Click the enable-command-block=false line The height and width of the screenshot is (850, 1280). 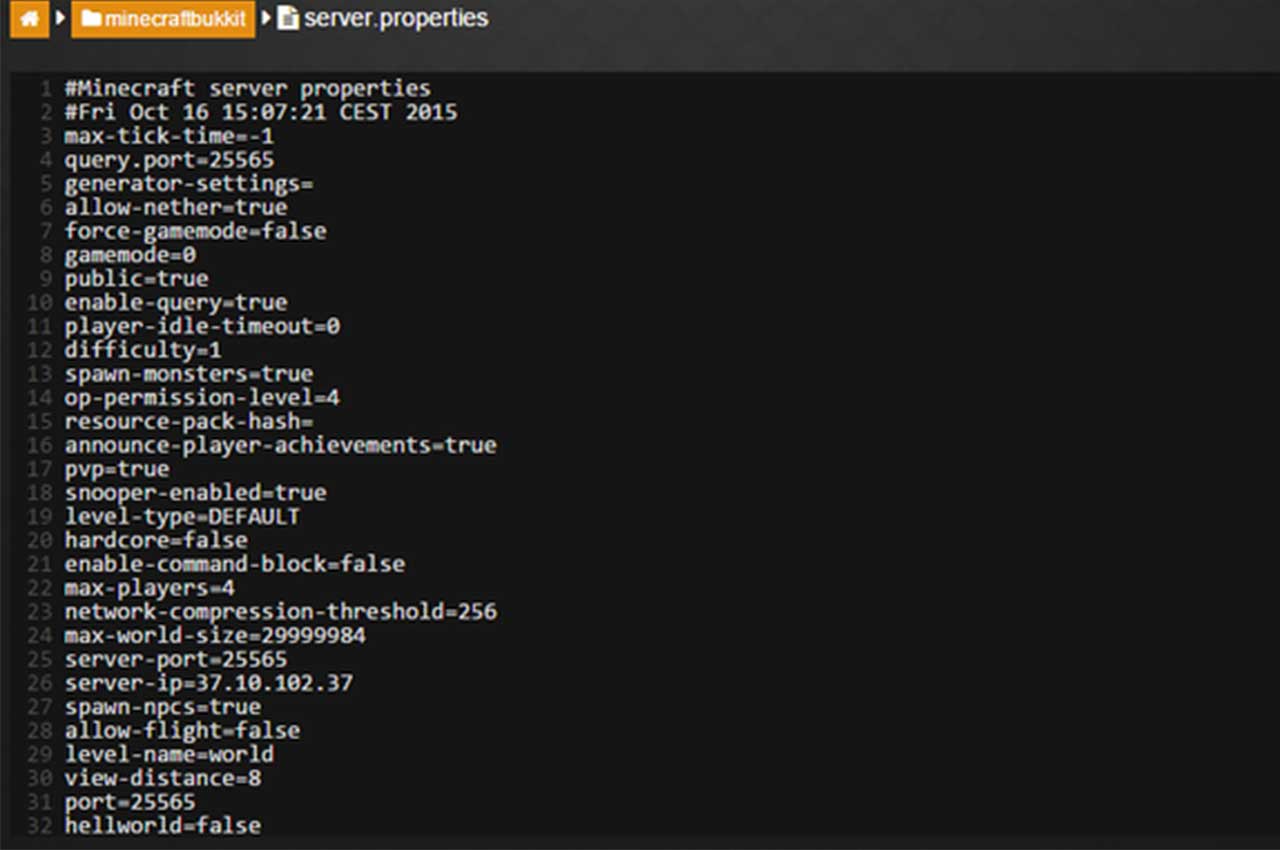click(x=235, y=564)
